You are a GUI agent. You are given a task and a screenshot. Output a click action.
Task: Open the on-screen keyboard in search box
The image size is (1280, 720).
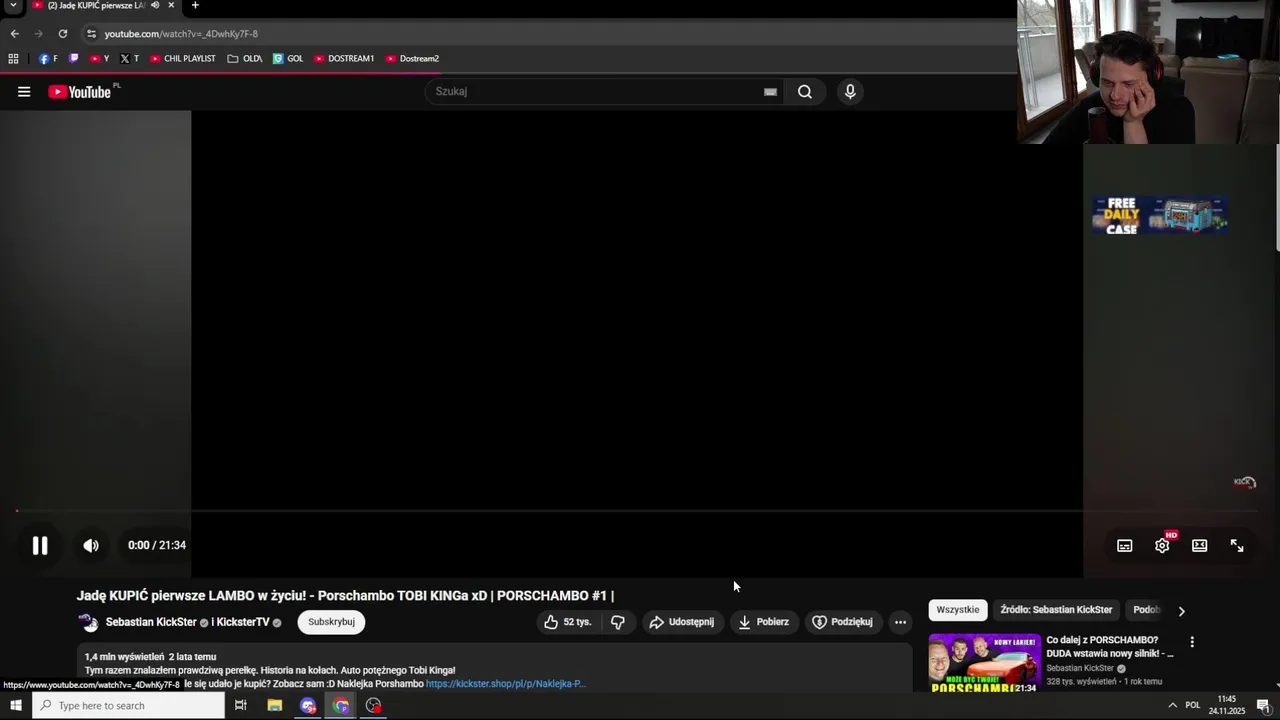click(770, 92)
